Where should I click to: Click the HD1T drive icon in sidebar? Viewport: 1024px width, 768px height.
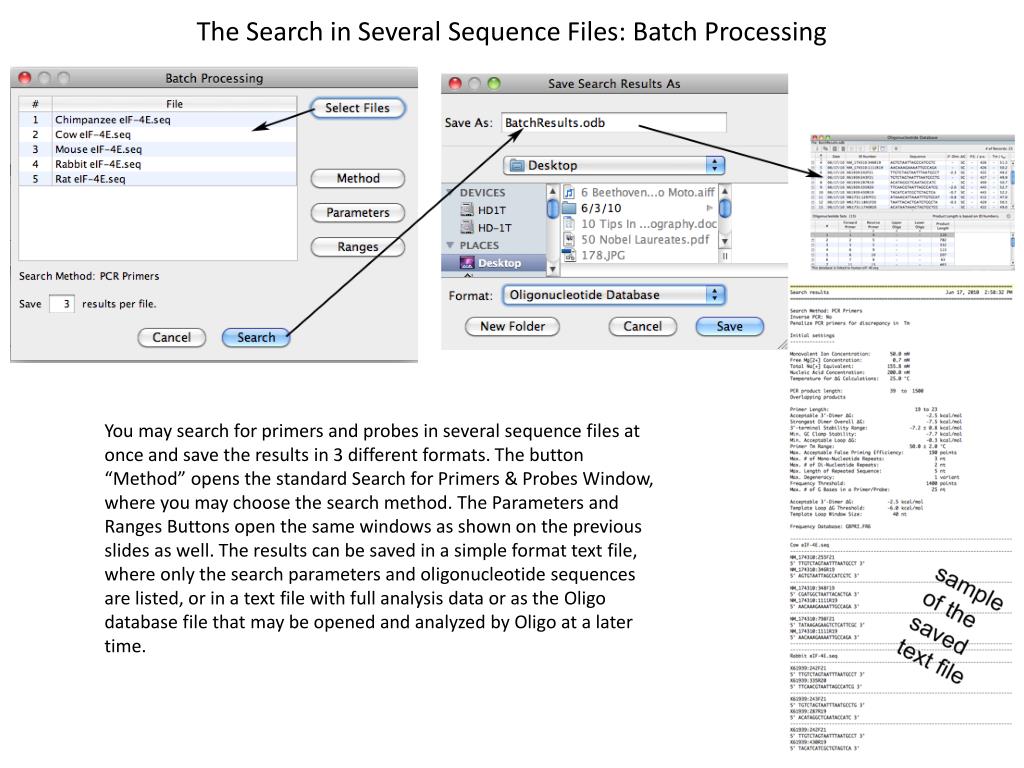click(x=467, y=209)
